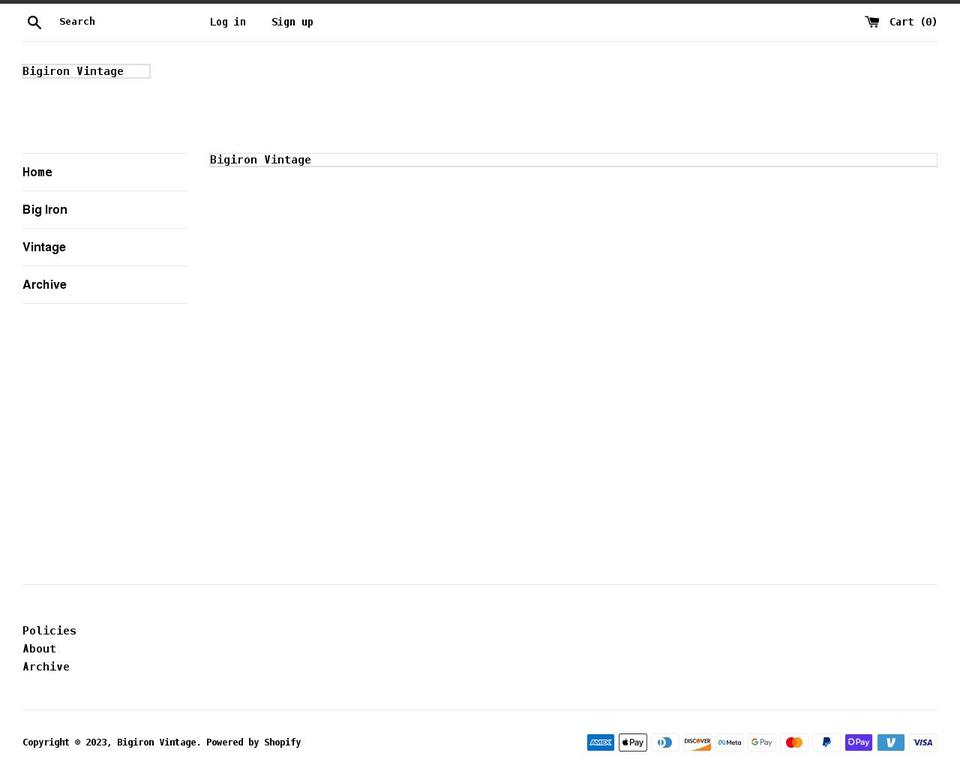Image resolution: width=960 pixels, height=774 pixels.
Task: Navigate to the Big Iron section
Action: pyautogui.click(x=45, y=209)
